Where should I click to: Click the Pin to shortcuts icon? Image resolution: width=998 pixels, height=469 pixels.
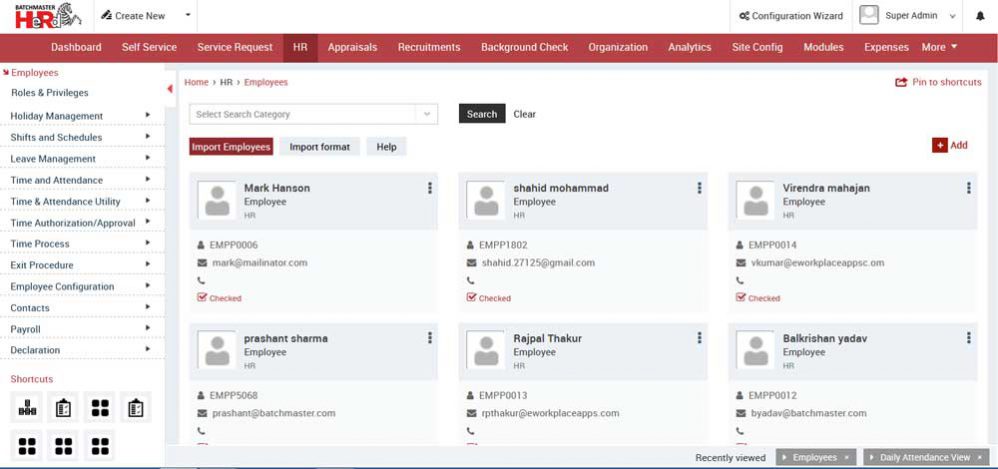click(901, 83)
